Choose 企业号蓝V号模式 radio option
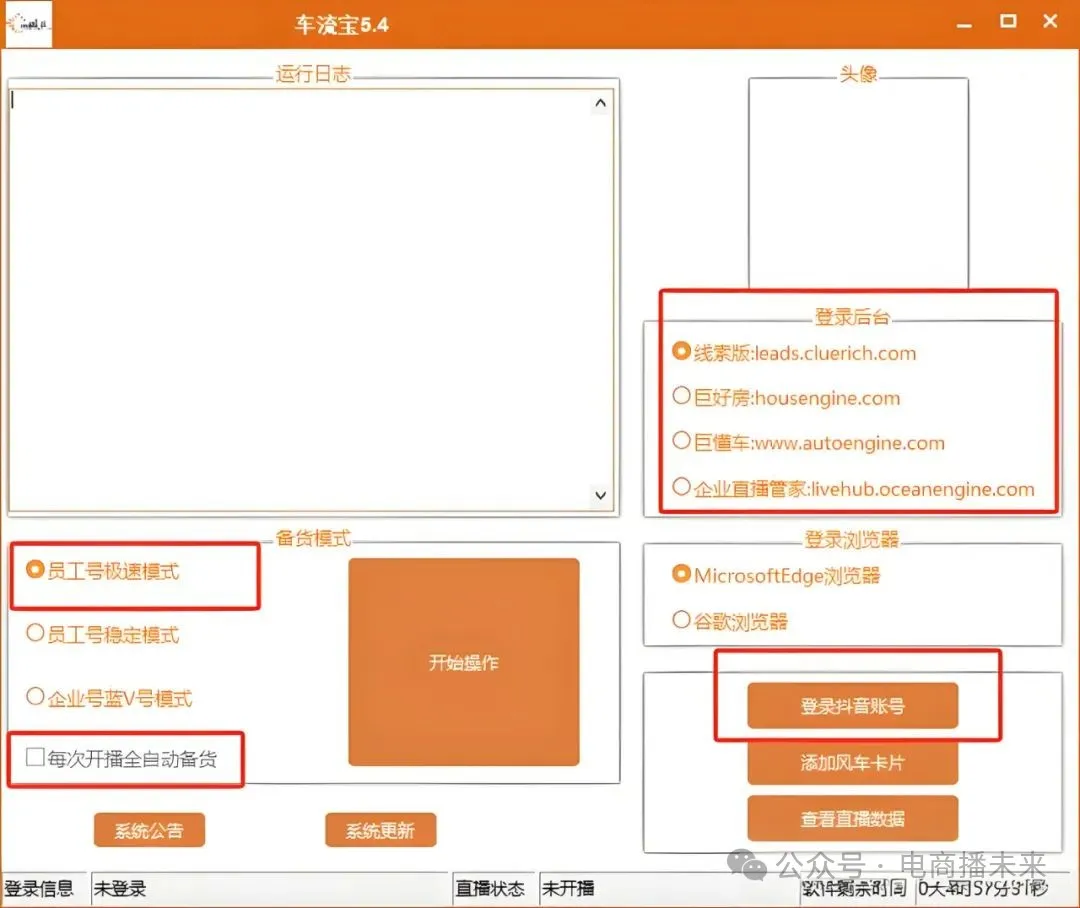 coord(36,697)
